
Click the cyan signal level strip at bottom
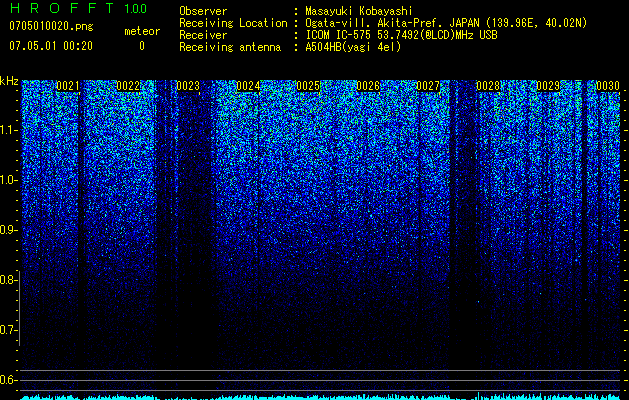tap(320, 397)
